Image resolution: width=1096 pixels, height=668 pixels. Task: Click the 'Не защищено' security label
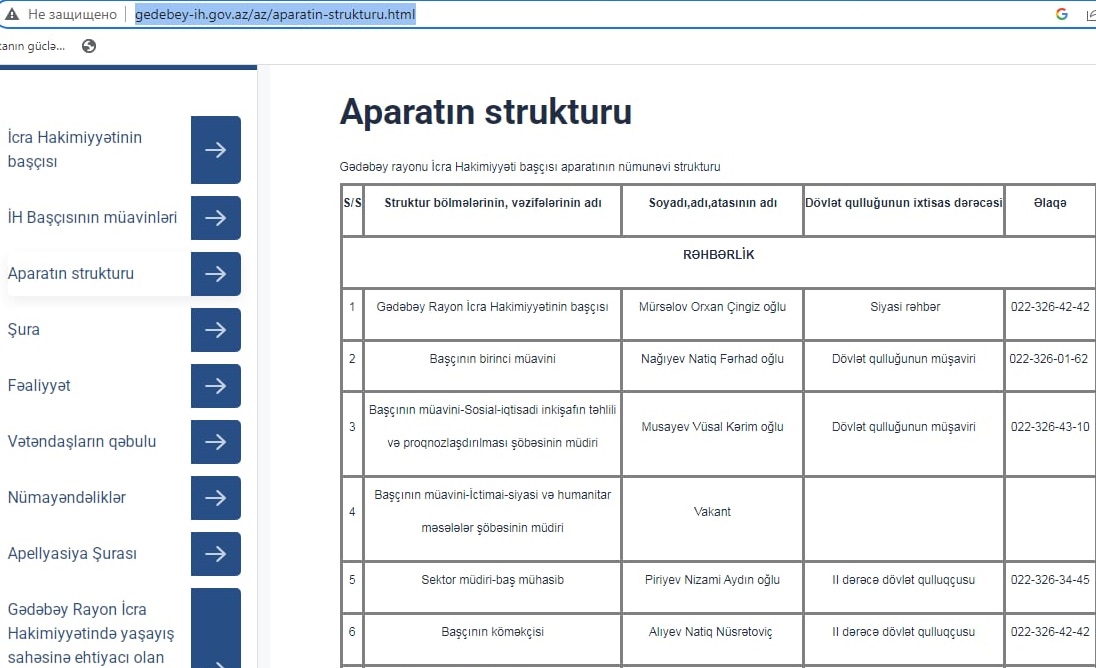tap(72, 14)
